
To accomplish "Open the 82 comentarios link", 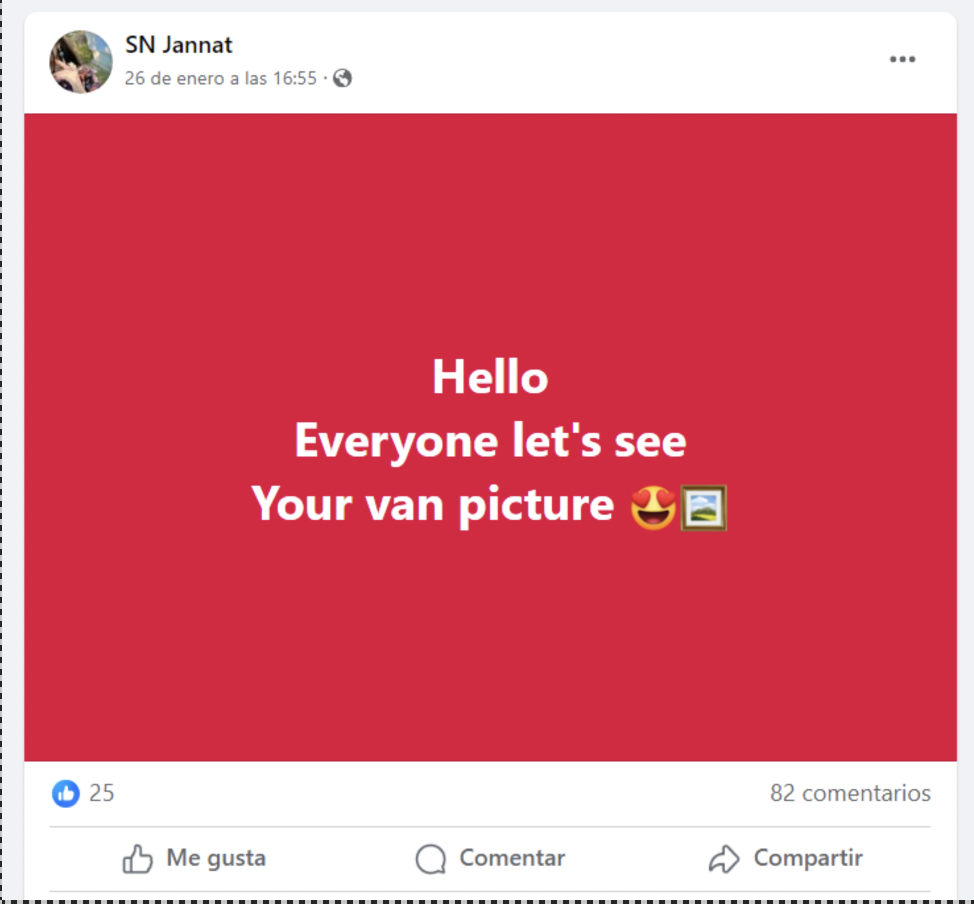I will [x=850, y=793].
